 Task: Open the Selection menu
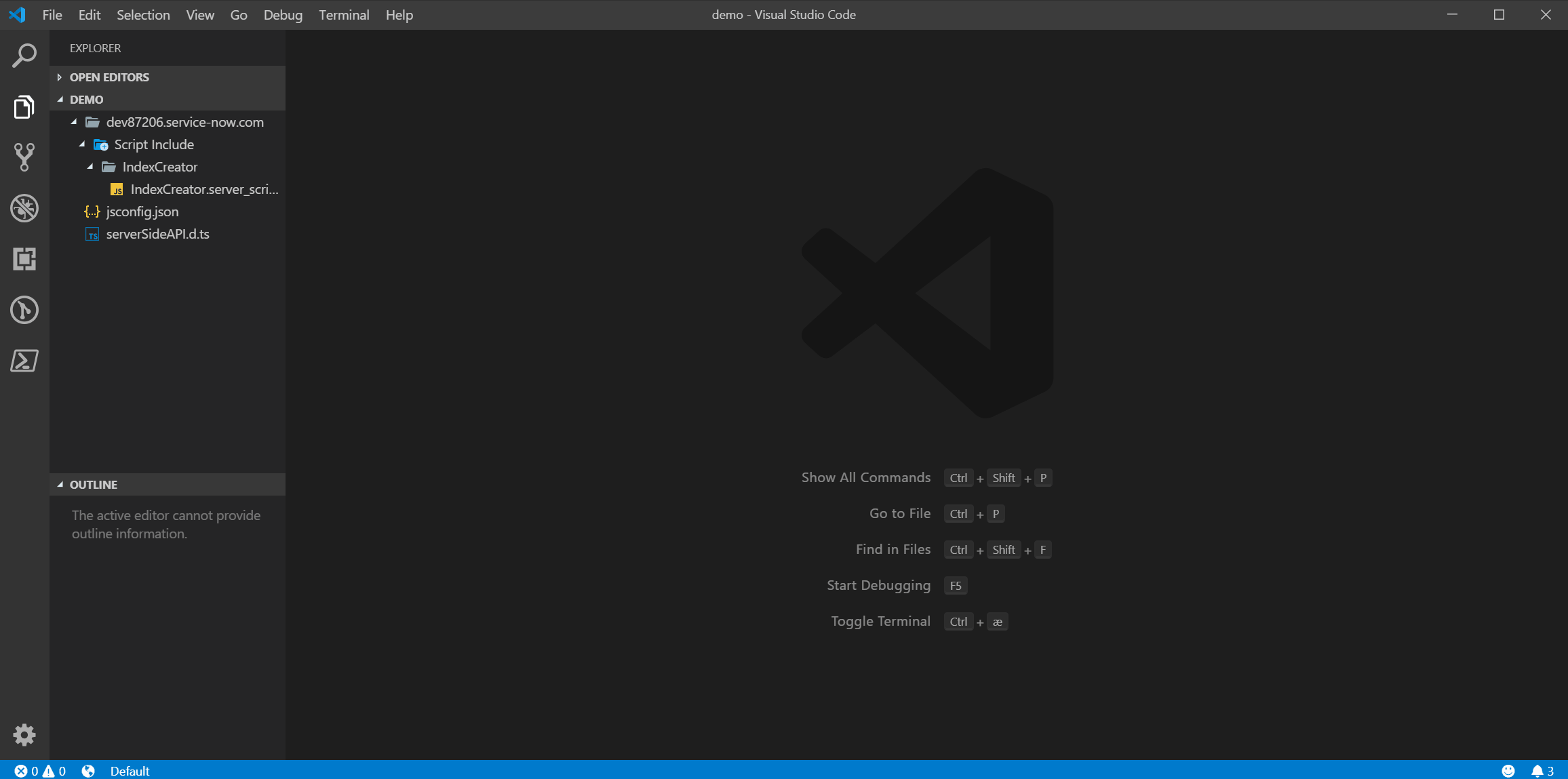click(143, 15)
